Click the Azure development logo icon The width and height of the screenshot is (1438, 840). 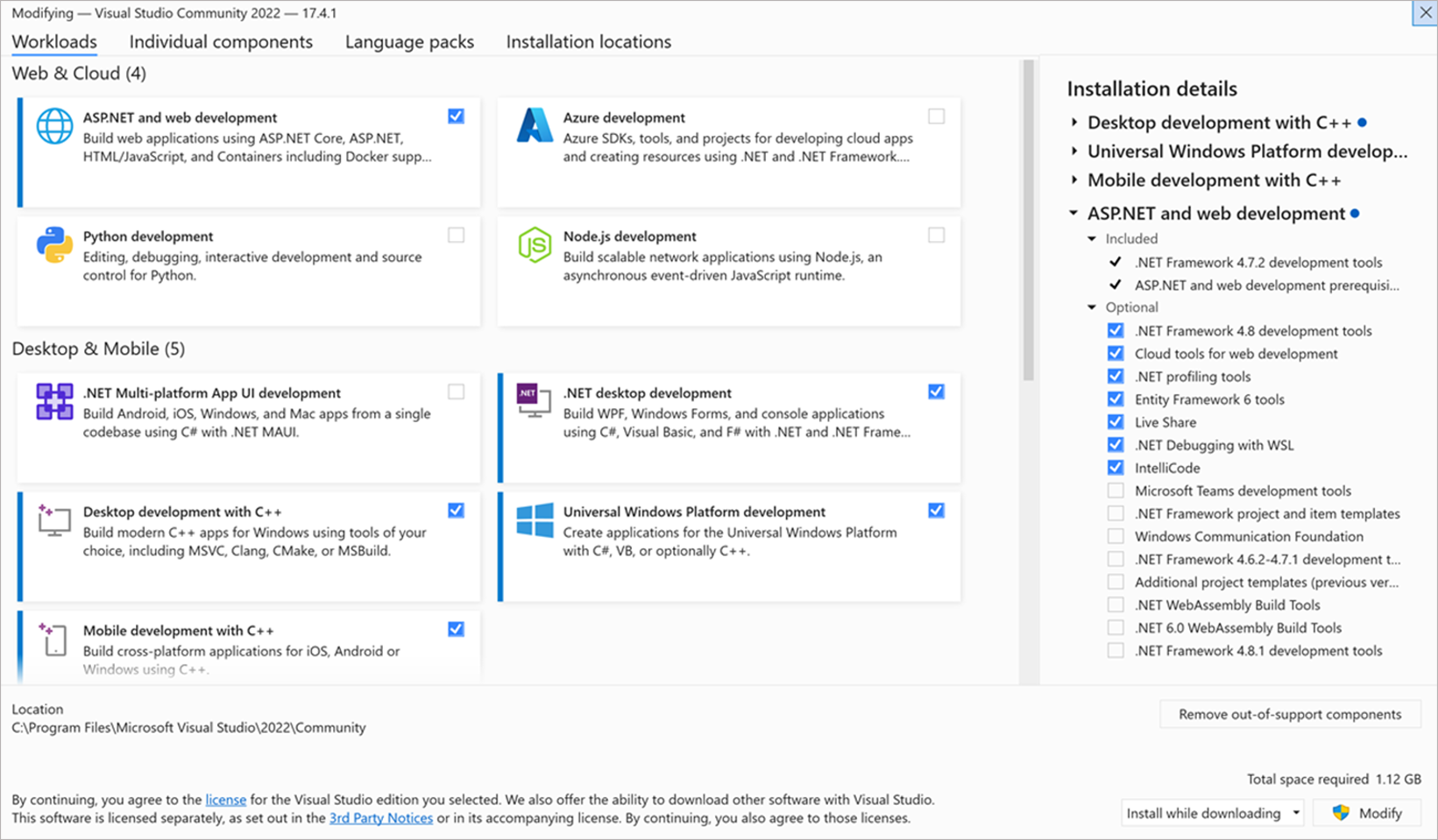coord(535,125)
